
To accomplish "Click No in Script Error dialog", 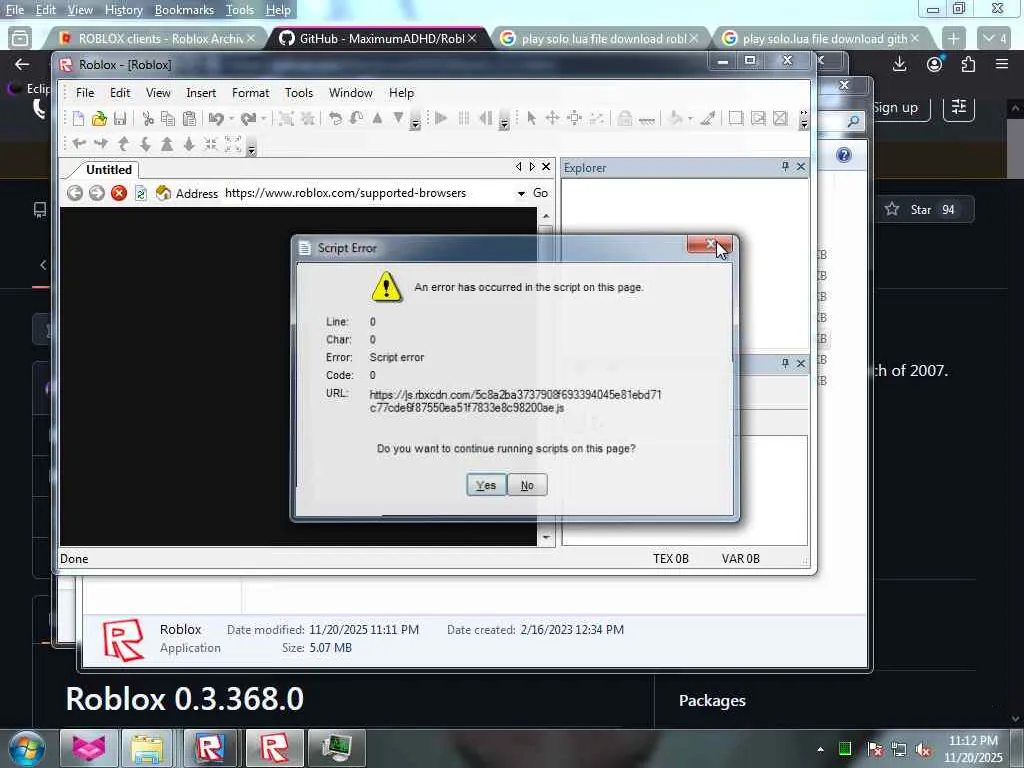I will click(527, 485).
